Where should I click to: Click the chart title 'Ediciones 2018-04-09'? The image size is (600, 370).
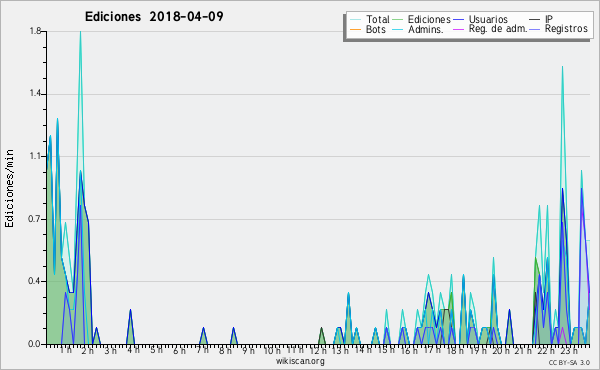154,16
